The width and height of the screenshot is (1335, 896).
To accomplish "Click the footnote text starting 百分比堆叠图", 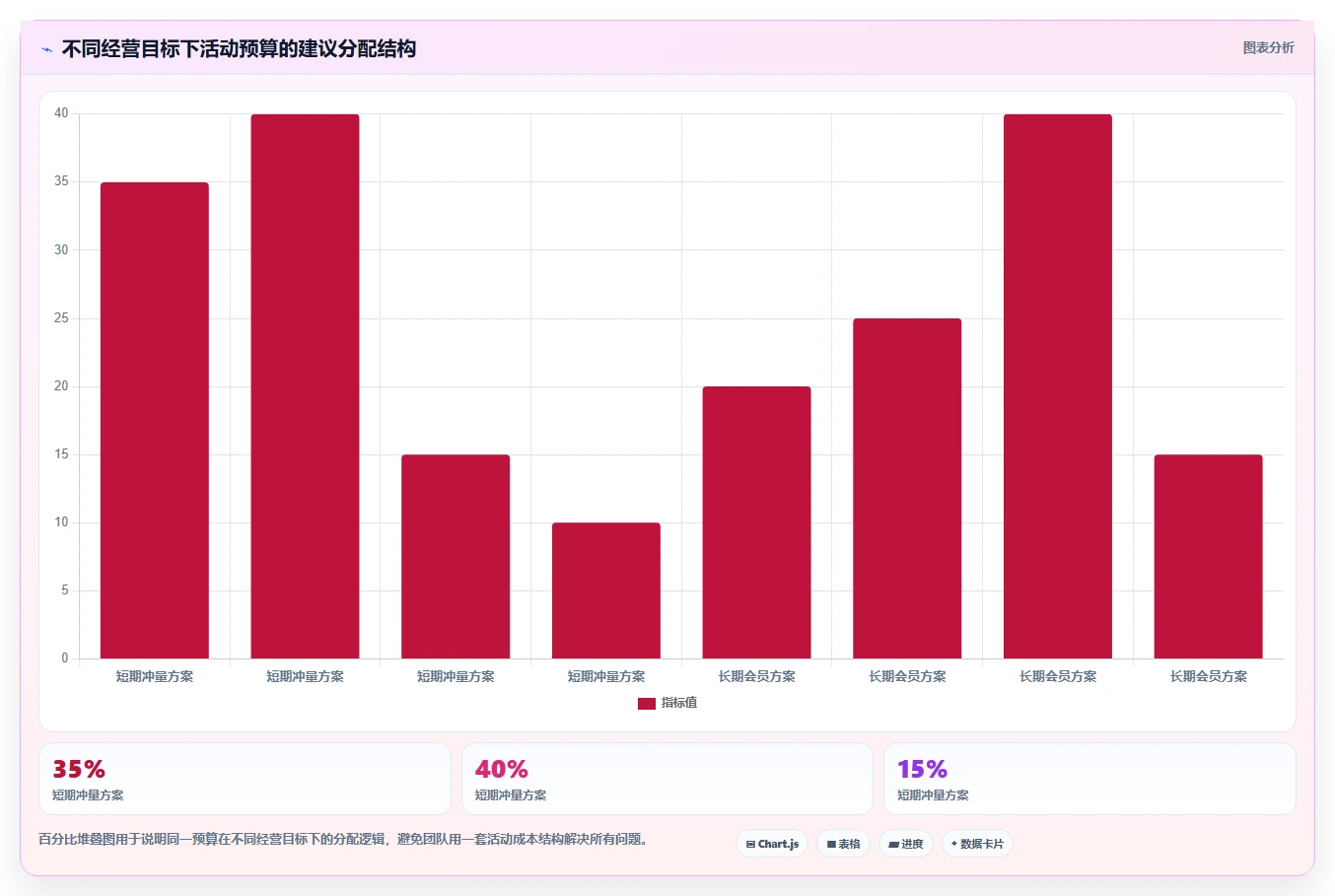I will pyautogui.click(x=344, y=840).
